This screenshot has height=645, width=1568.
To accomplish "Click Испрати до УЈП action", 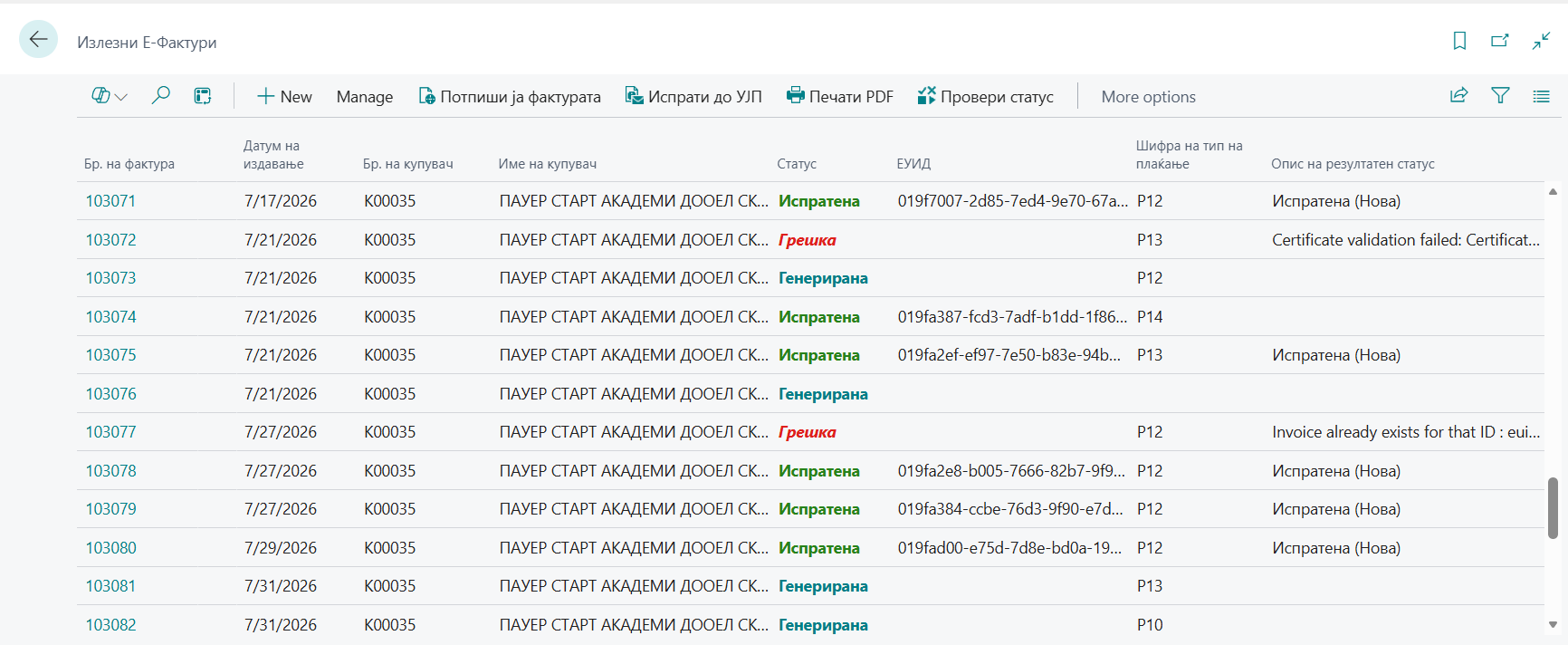I will pyautogui.click(x=693, y=97).
